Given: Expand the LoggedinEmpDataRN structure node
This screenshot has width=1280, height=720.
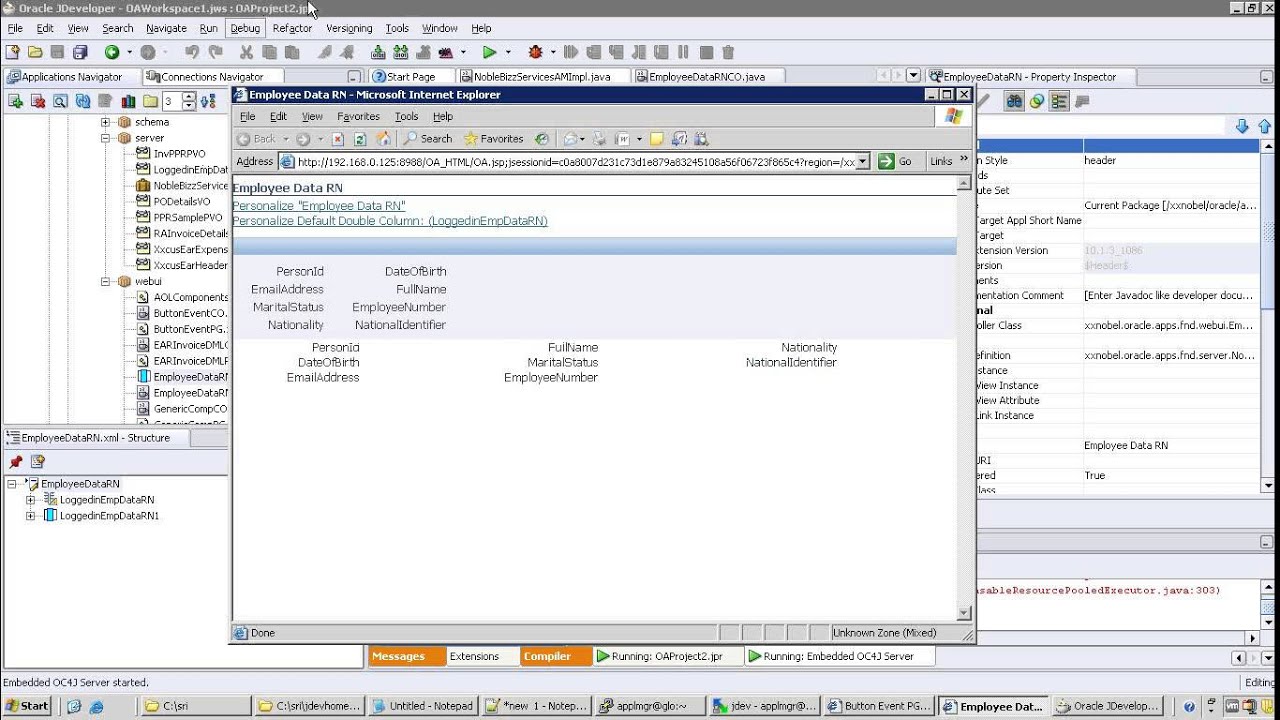Looking at the screenshot, I should click(x=30, y=500).
